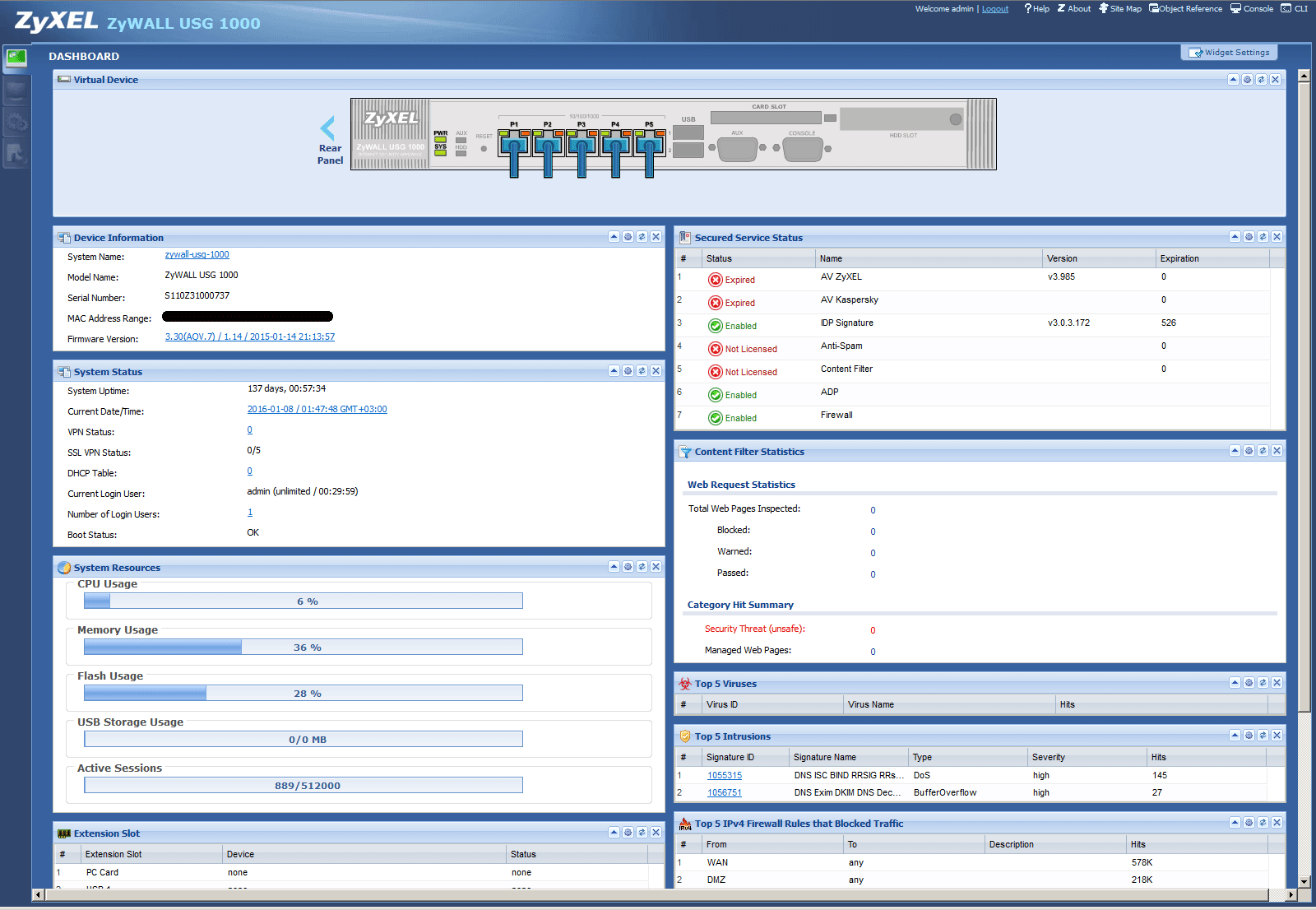Collapse the System Status widget

[x=614, y=371]
